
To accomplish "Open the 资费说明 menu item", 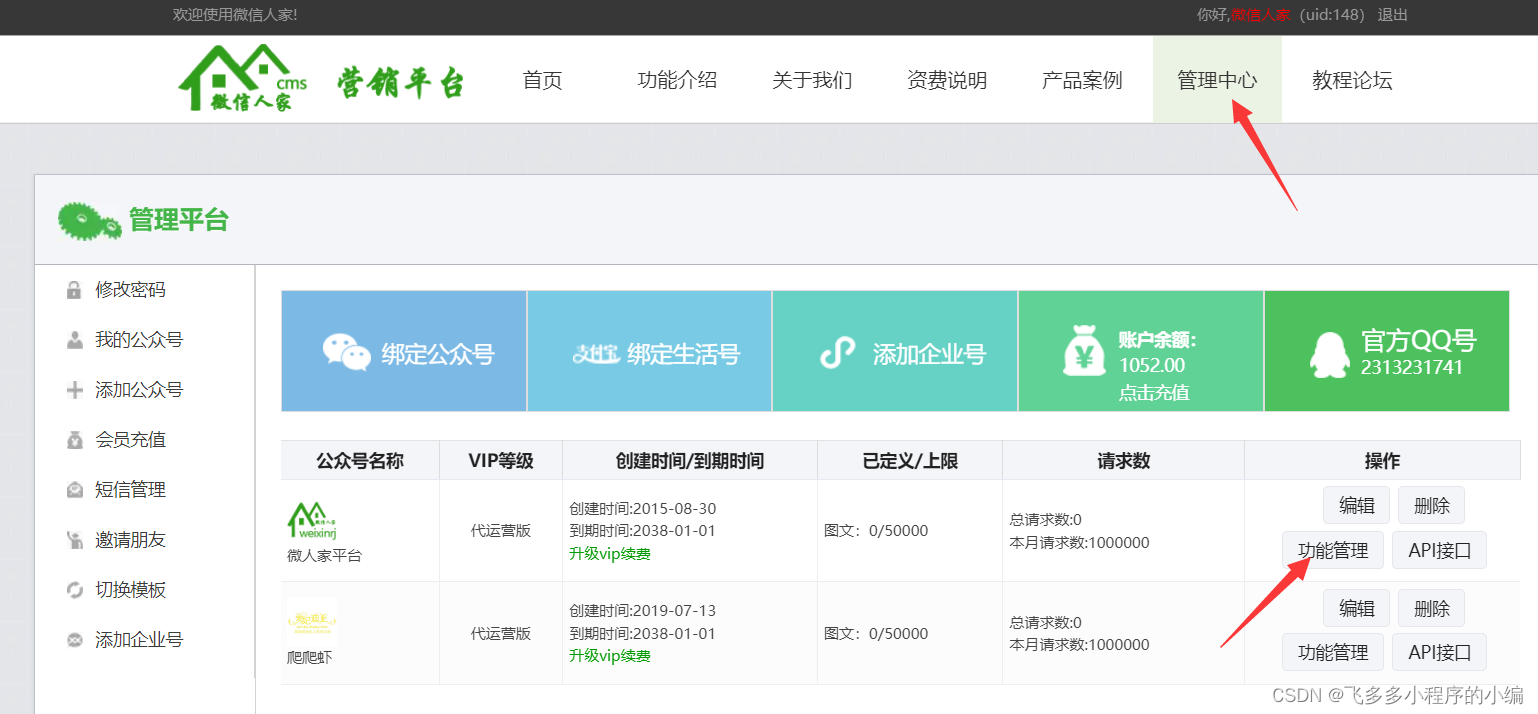I will pyautogui.click(x=947, y=80).
